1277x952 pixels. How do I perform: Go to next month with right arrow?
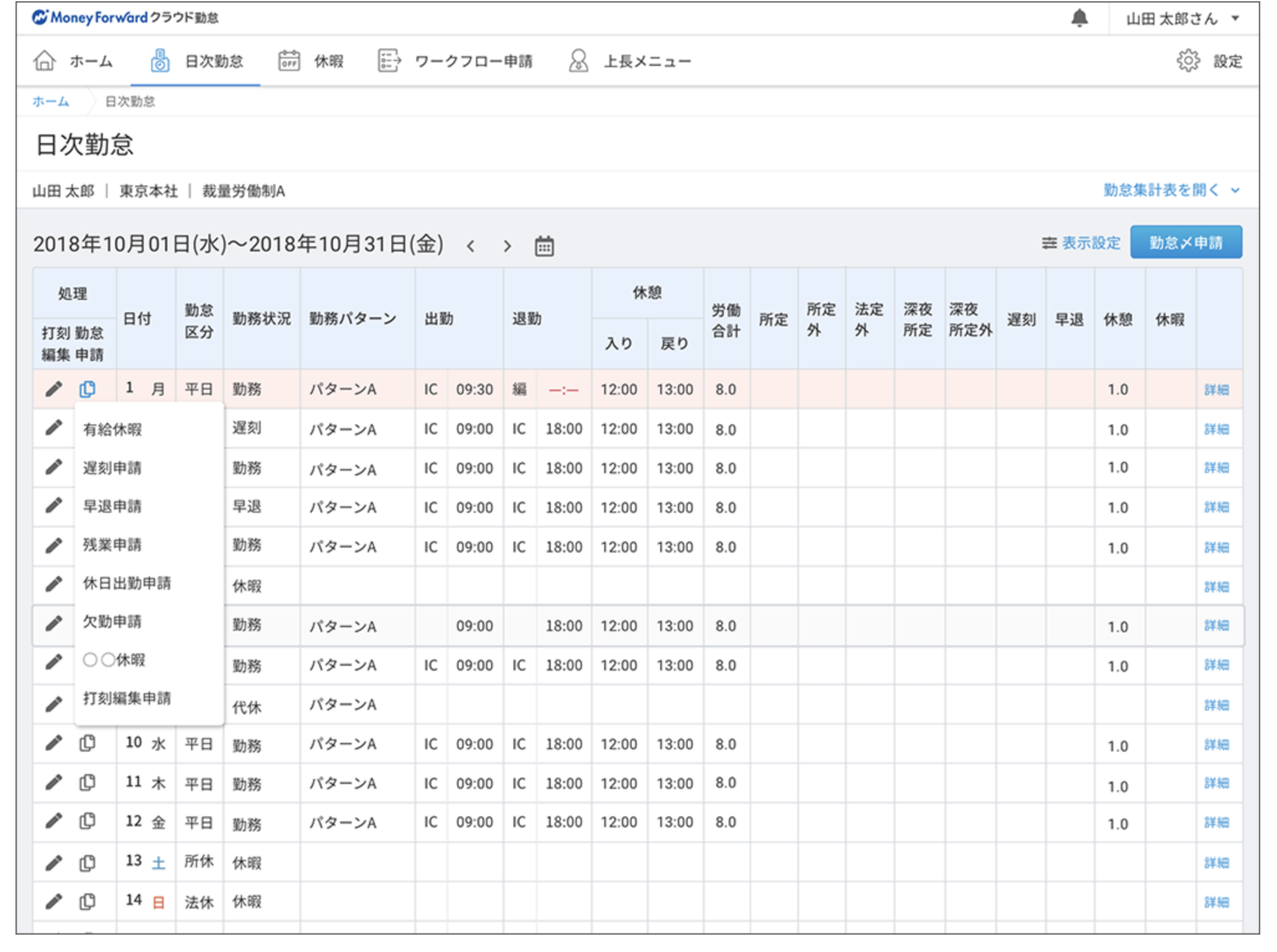tap(507, 246)
